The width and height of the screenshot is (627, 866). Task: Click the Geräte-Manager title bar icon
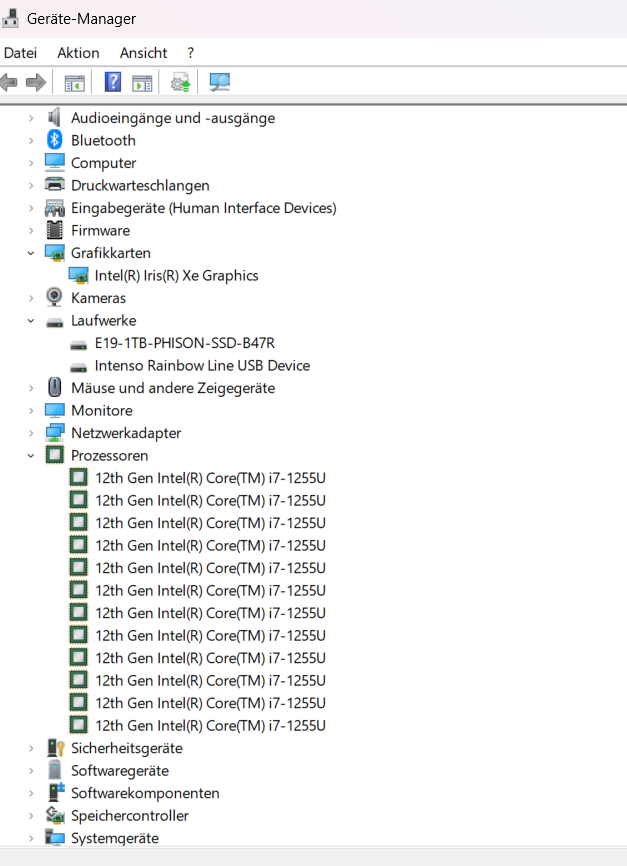coord(10,18)
